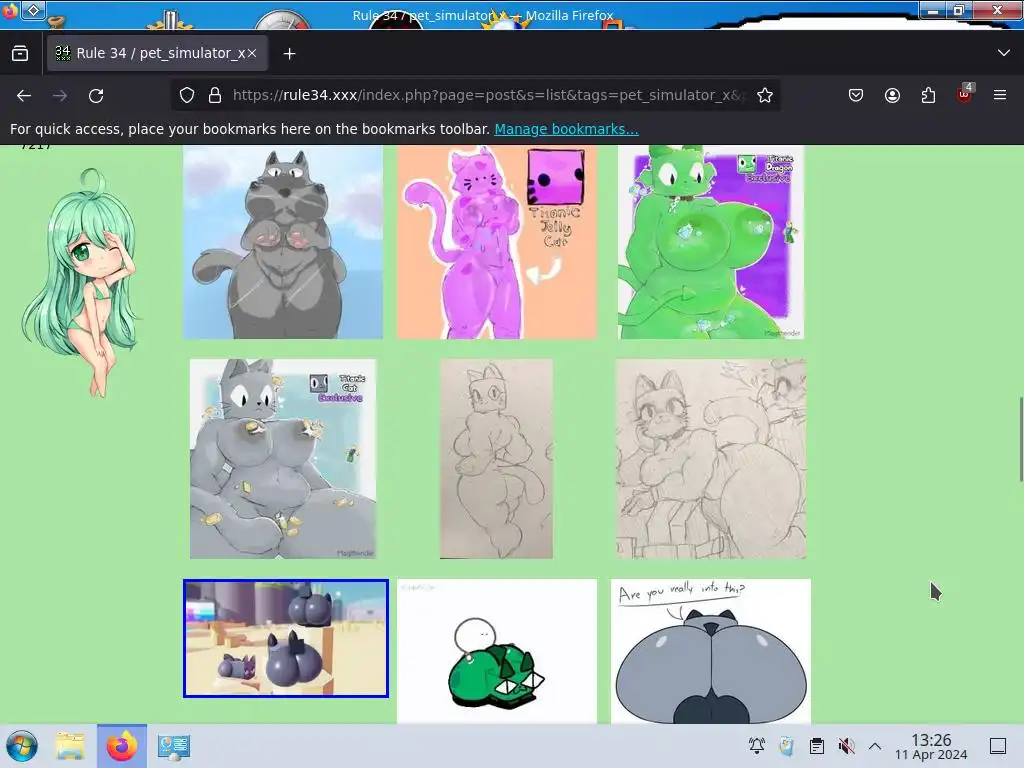Click the show desktop button

pos(998,746)
